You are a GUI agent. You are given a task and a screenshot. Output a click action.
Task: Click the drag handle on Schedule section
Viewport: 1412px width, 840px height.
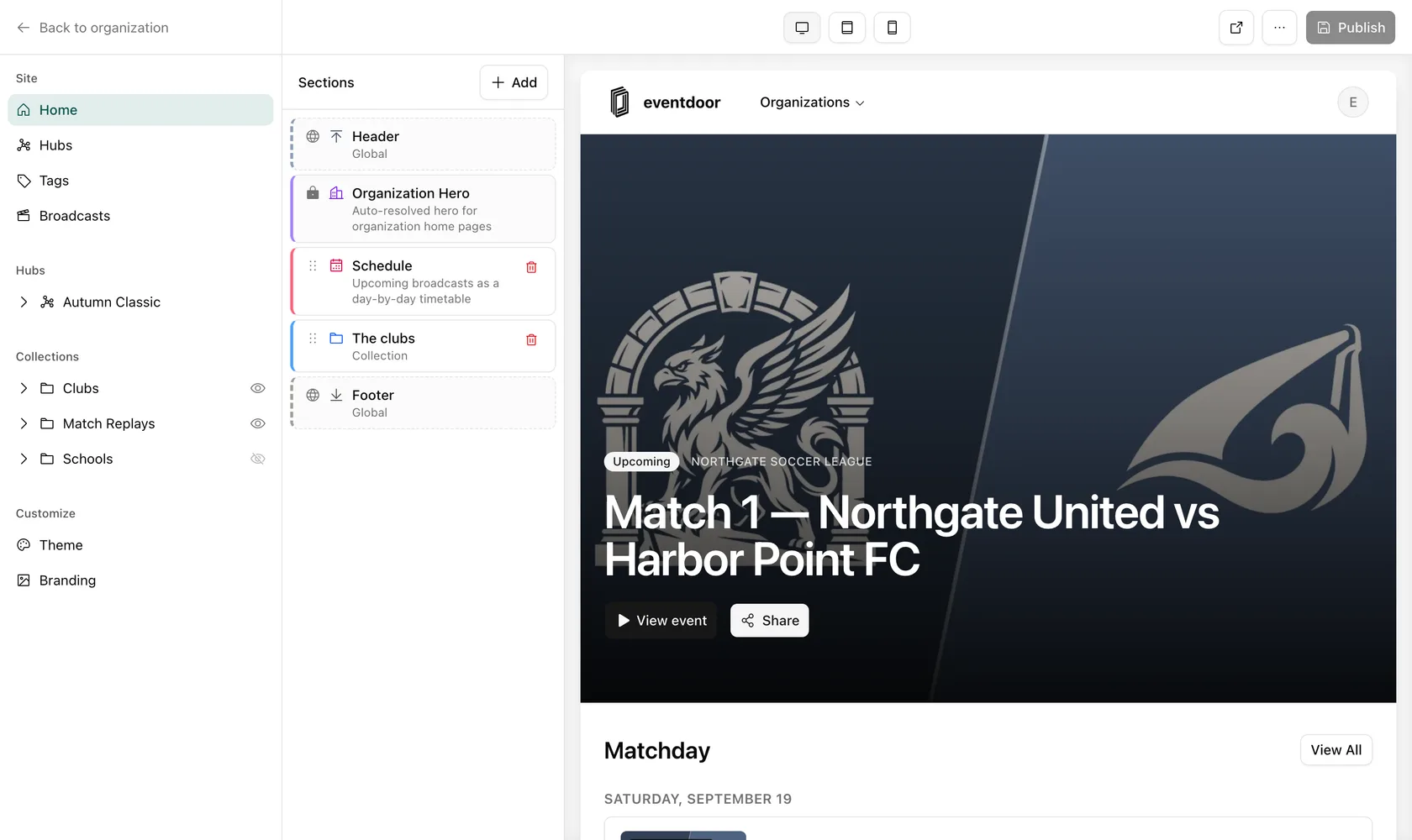[313, 265]
